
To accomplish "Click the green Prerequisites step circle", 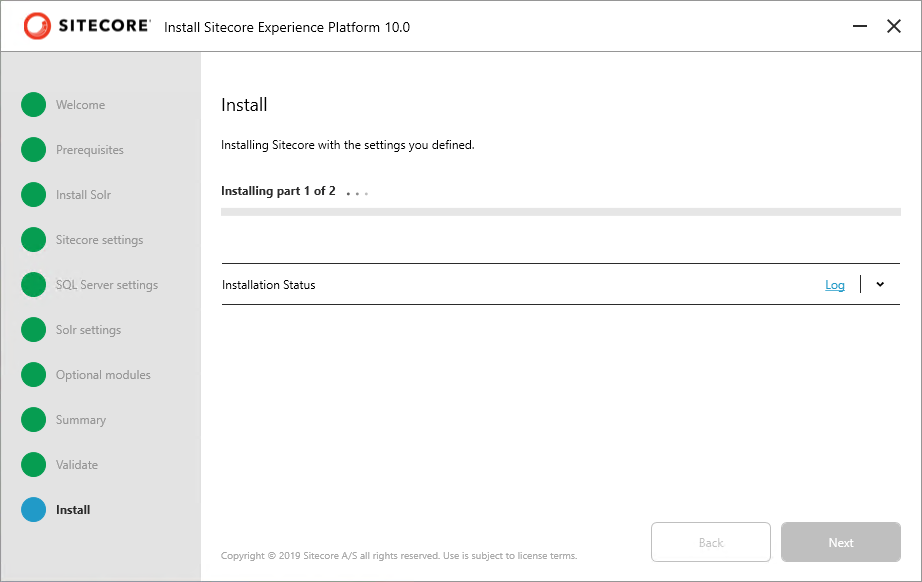I will point(34,149).
